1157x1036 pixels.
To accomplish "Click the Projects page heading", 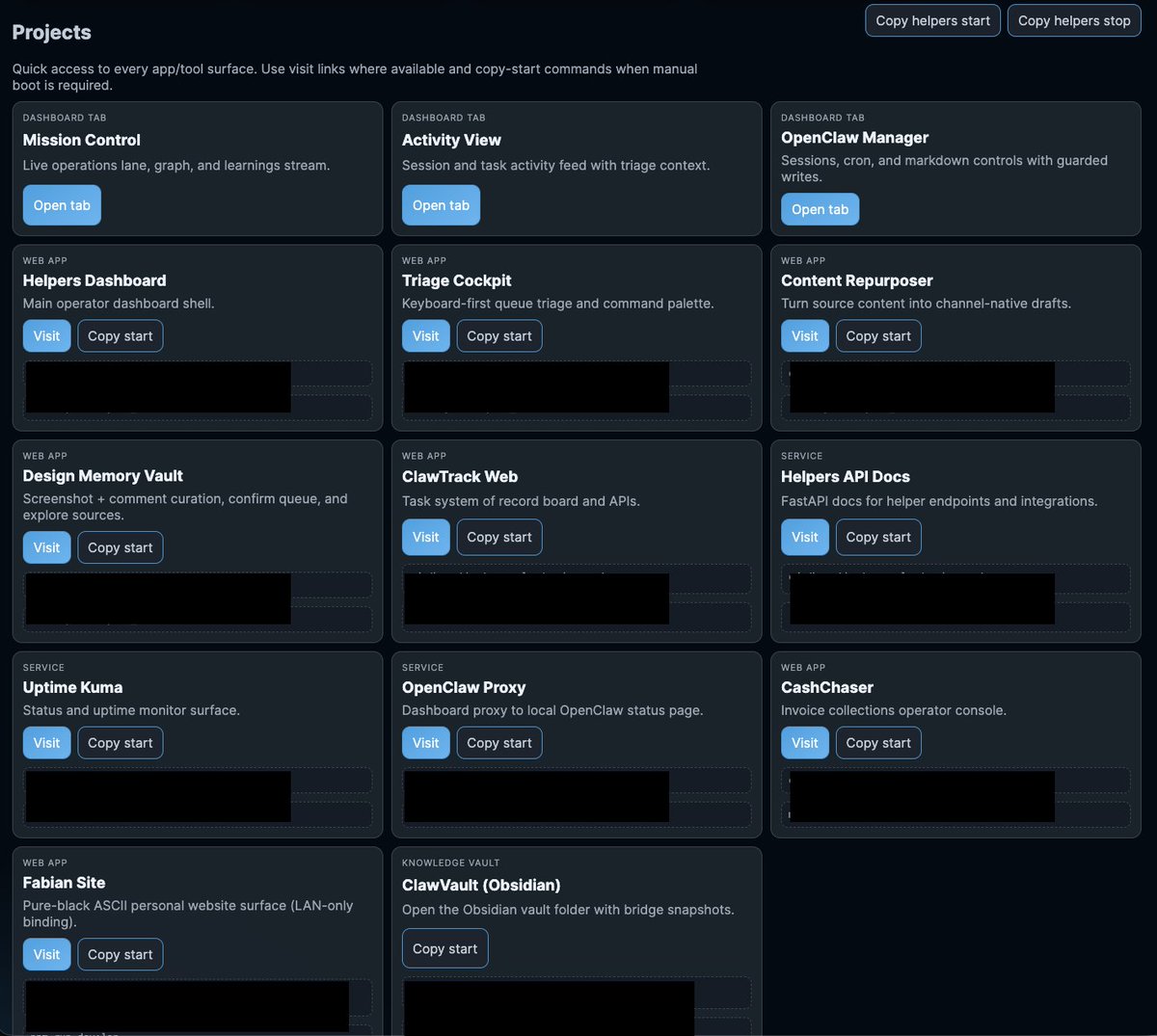I will (x=52, y=33).
